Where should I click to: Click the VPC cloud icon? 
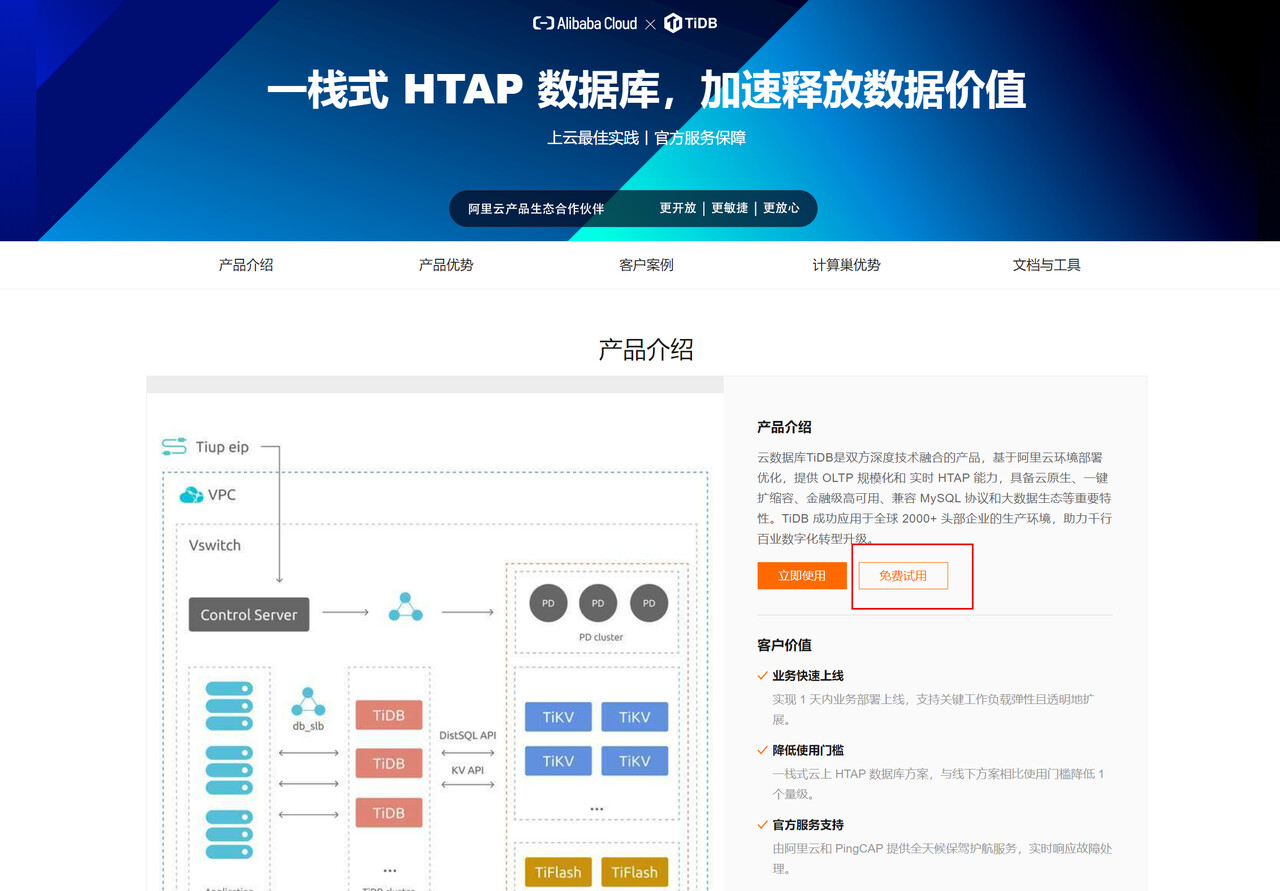(x=191, y=495)
